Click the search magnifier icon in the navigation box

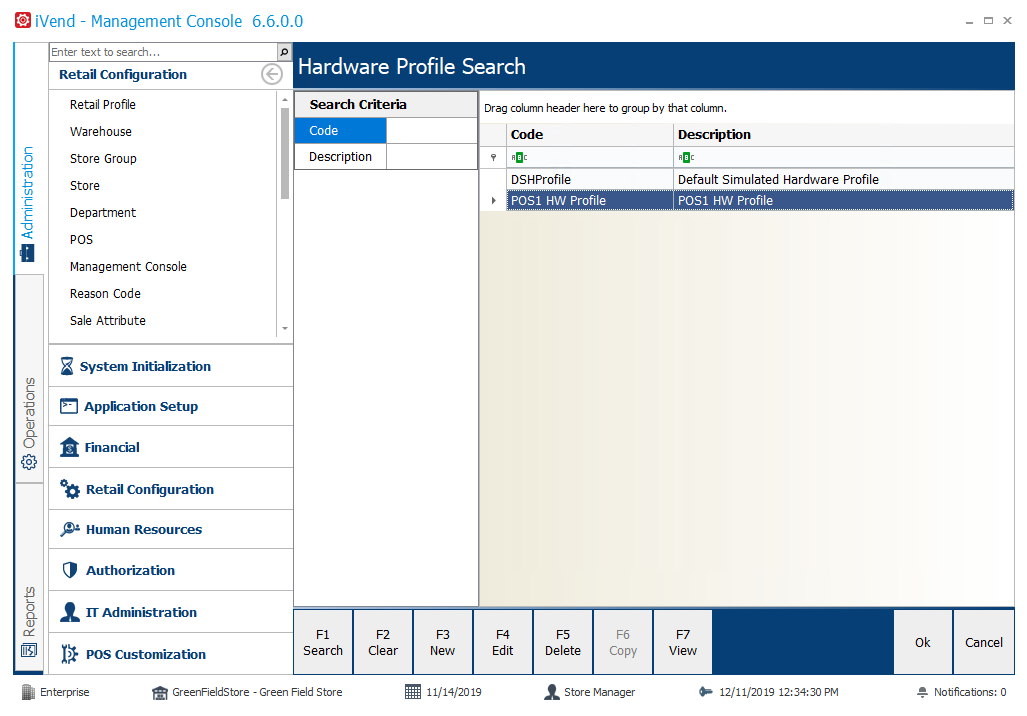pyautogui.click(x=284, y=52)
